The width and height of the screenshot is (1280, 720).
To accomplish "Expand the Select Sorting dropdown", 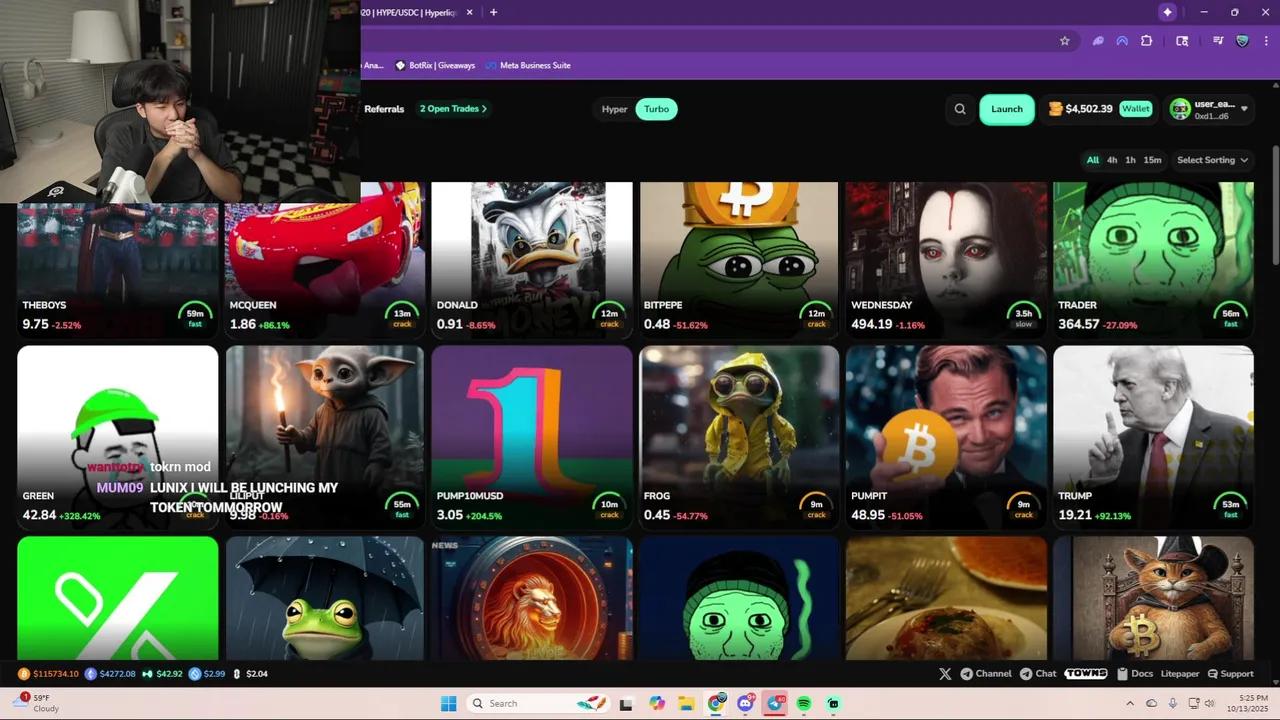I will click(x=1212, y=160).
